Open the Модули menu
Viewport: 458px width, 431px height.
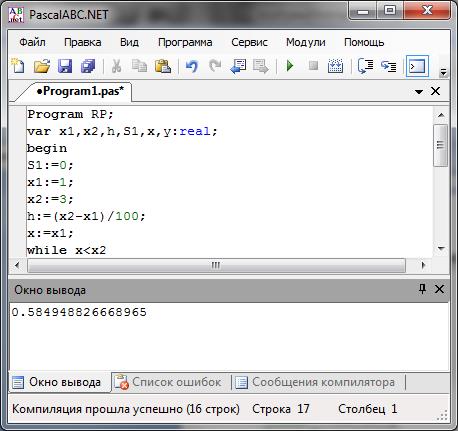306,42
